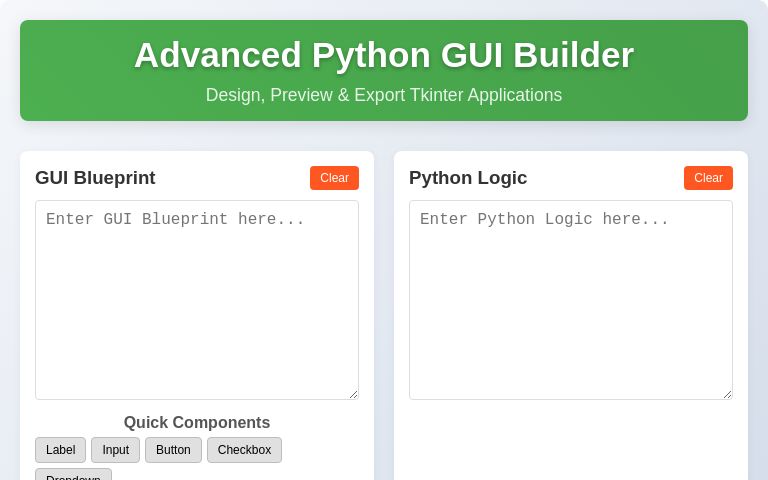Select the Python Logic panel heading
This screenshot has height=480, width=768.
[x=468, y=178]
